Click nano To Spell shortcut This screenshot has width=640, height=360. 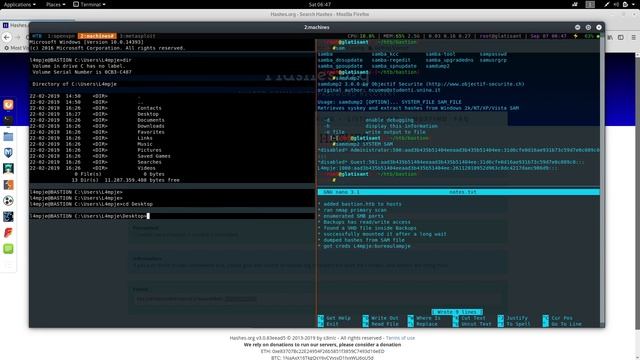(514, 324)
